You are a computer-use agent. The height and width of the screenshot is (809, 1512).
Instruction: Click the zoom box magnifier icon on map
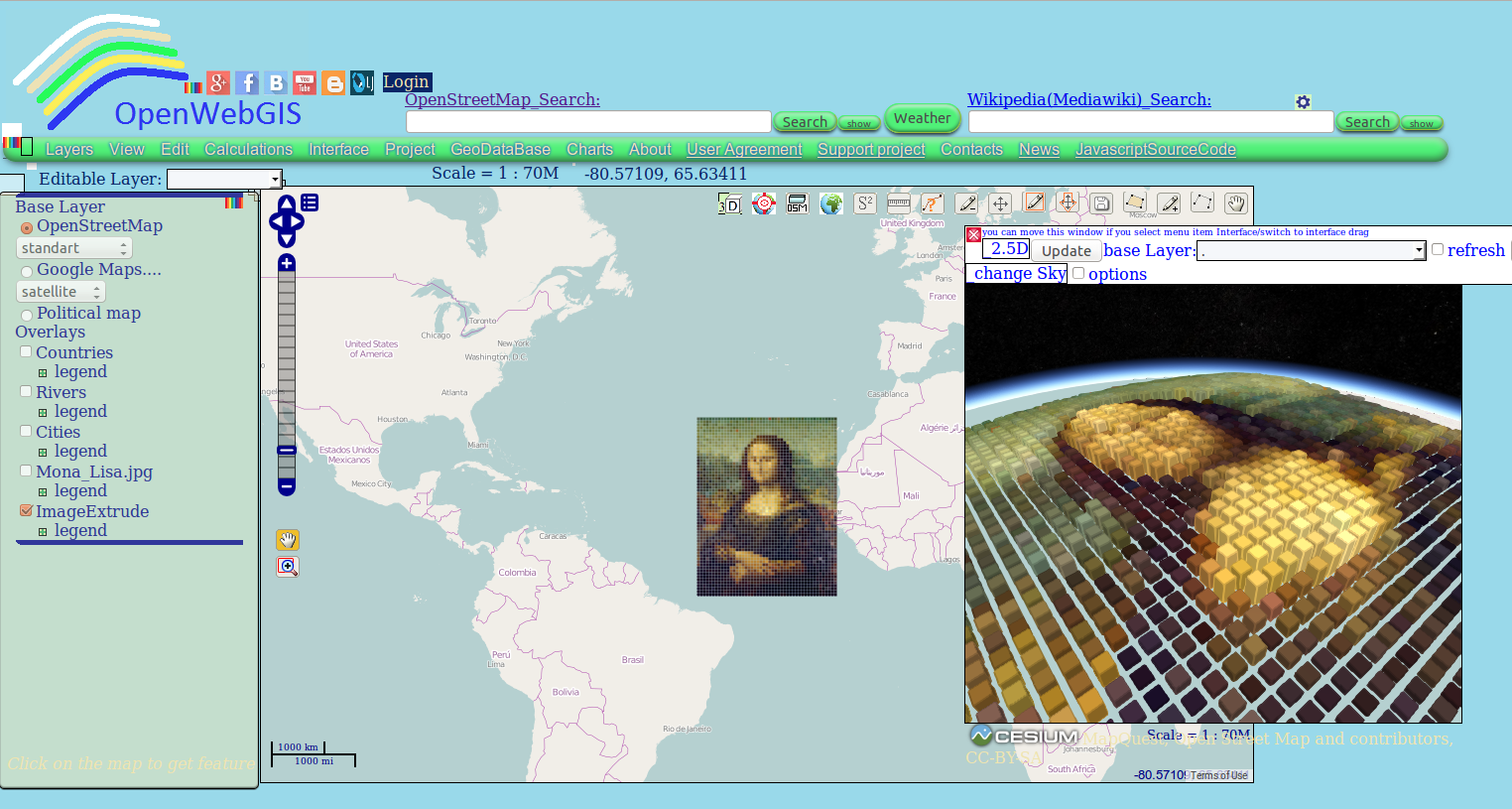(288, 567)
